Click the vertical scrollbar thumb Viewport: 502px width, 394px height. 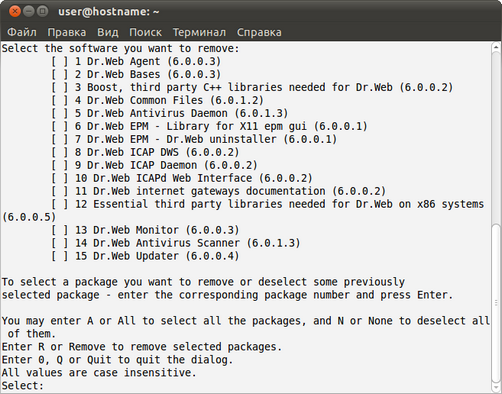click(496, 303)
